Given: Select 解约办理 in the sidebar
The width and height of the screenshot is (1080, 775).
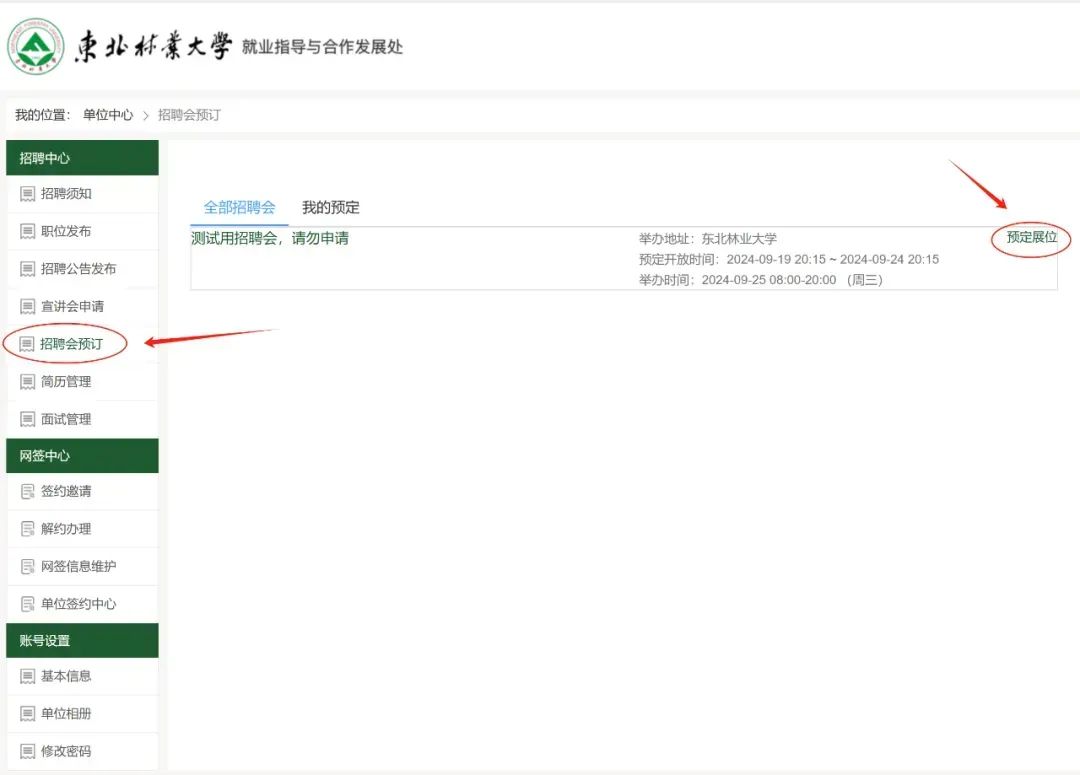Looking at the screenshot, I should click(66, 529).
